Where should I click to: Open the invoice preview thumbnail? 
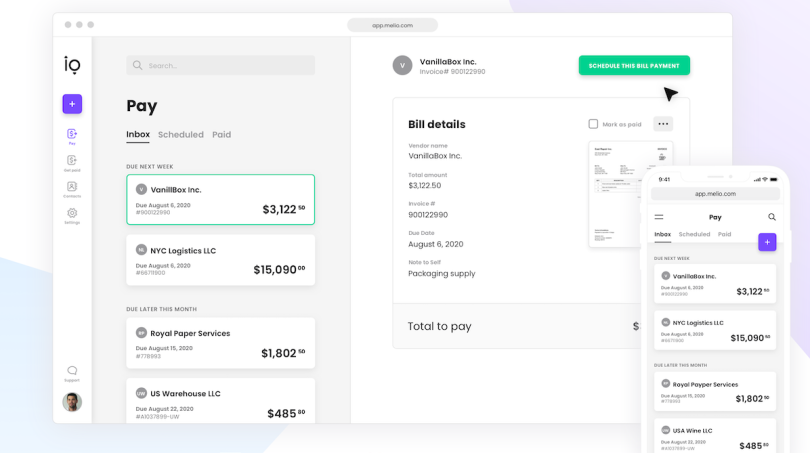[630, 193]
